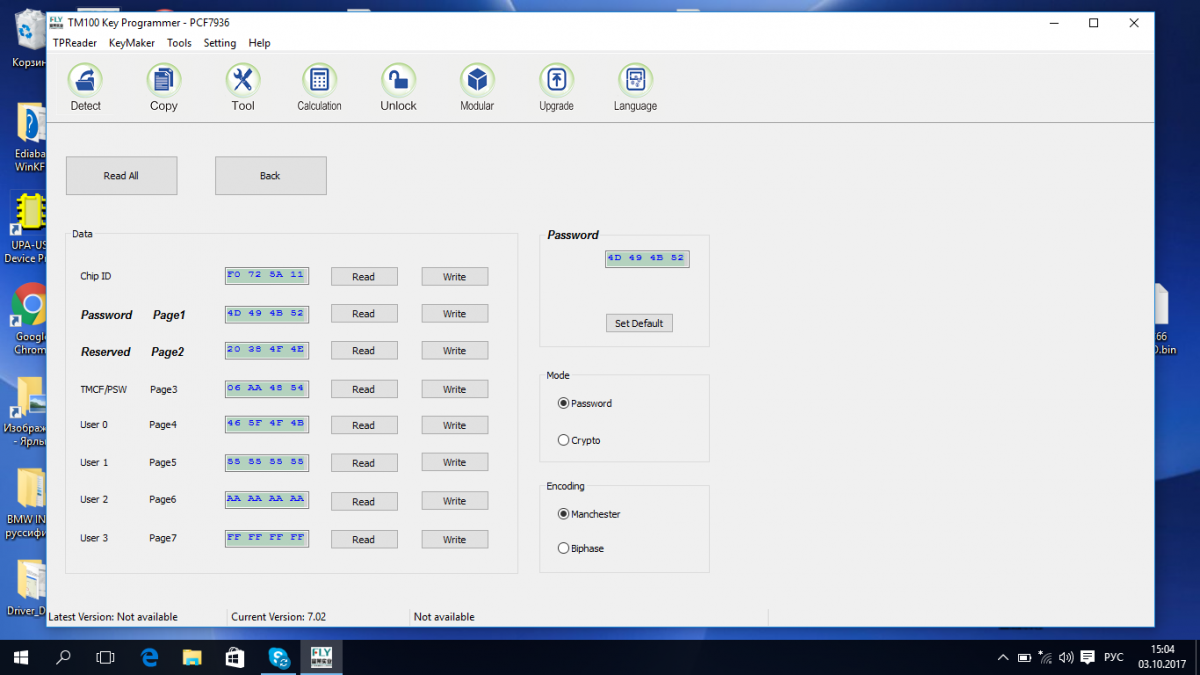Click the Set Default password button

tap(639, 323)
